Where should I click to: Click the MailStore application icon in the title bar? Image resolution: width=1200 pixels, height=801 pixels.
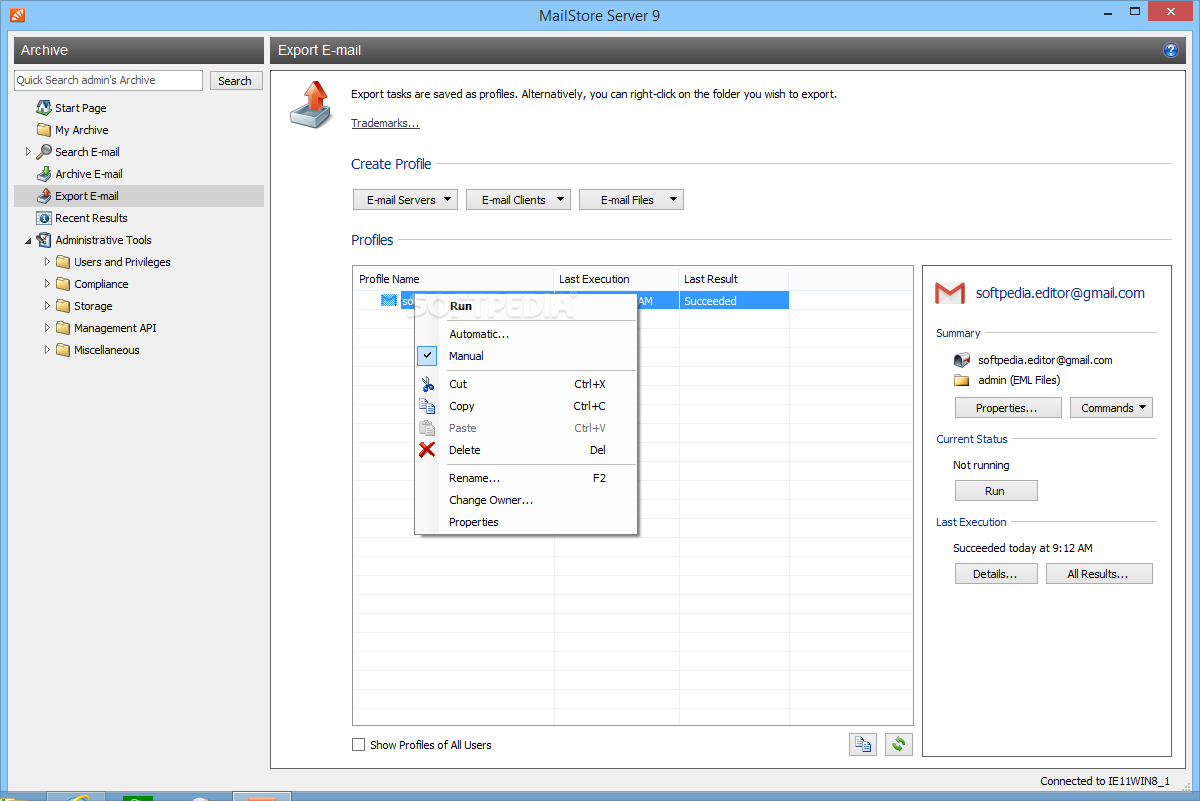coord(17,15)
